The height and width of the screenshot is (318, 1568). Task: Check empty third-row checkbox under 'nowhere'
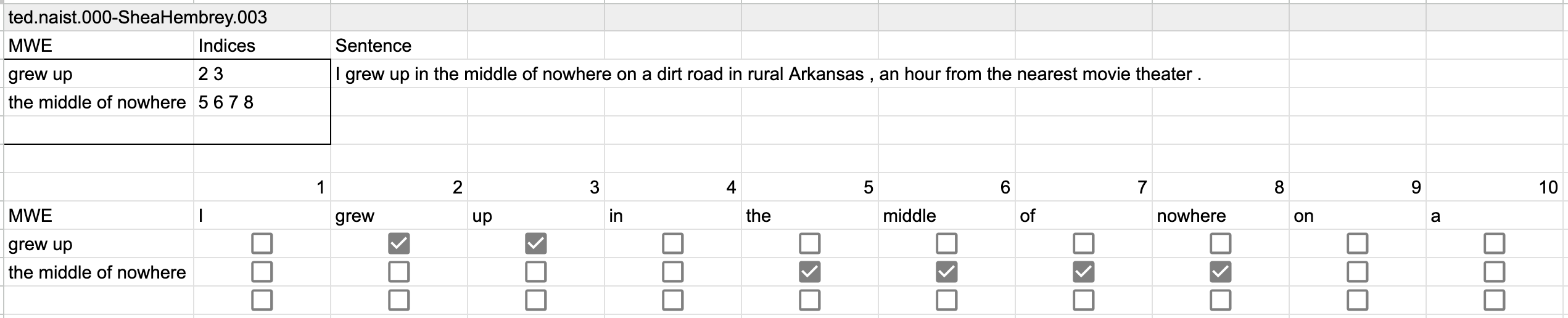tap(1220, 300)
